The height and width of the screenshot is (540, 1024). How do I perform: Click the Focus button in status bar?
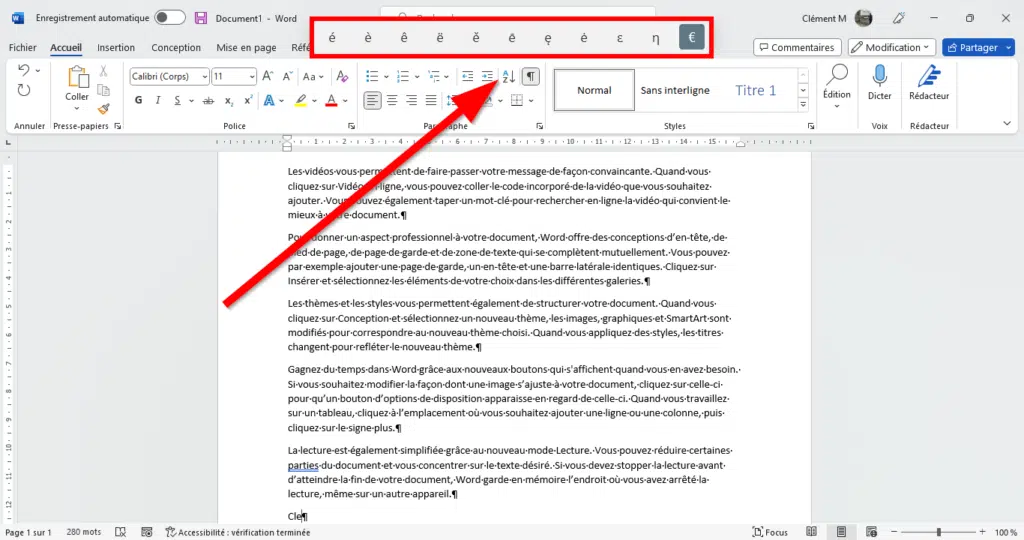pyautogui.click(x=770, y=532)
